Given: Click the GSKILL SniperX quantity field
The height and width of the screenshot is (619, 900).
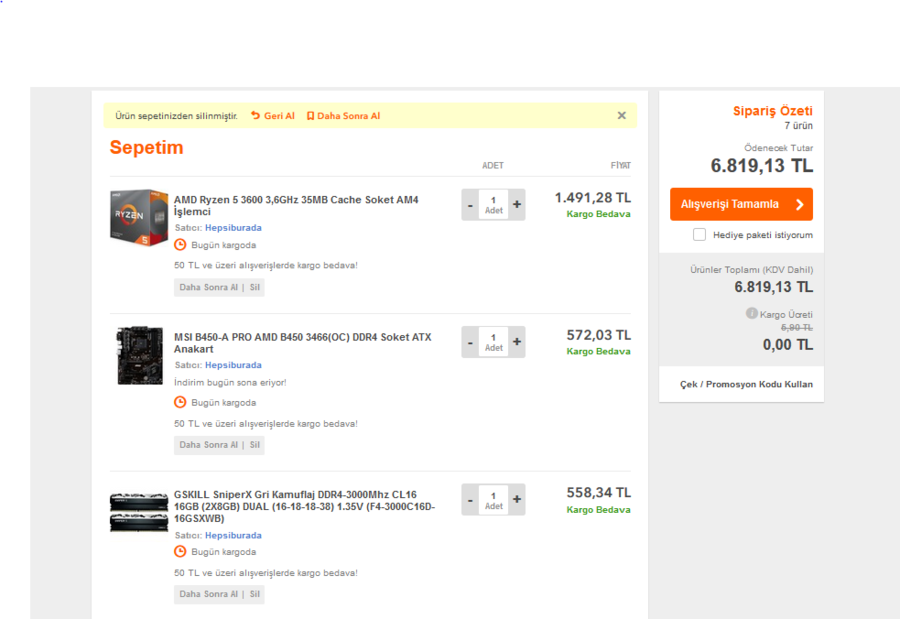Looking at the screenshot, I should [494, 500].
